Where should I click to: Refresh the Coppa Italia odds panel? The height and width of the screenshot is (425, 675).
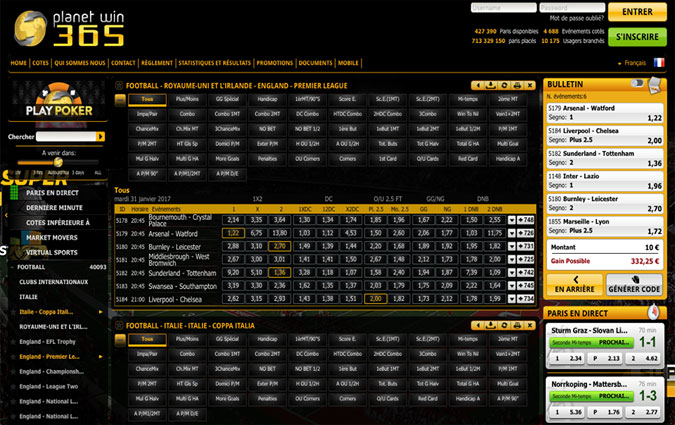(504, 325)
